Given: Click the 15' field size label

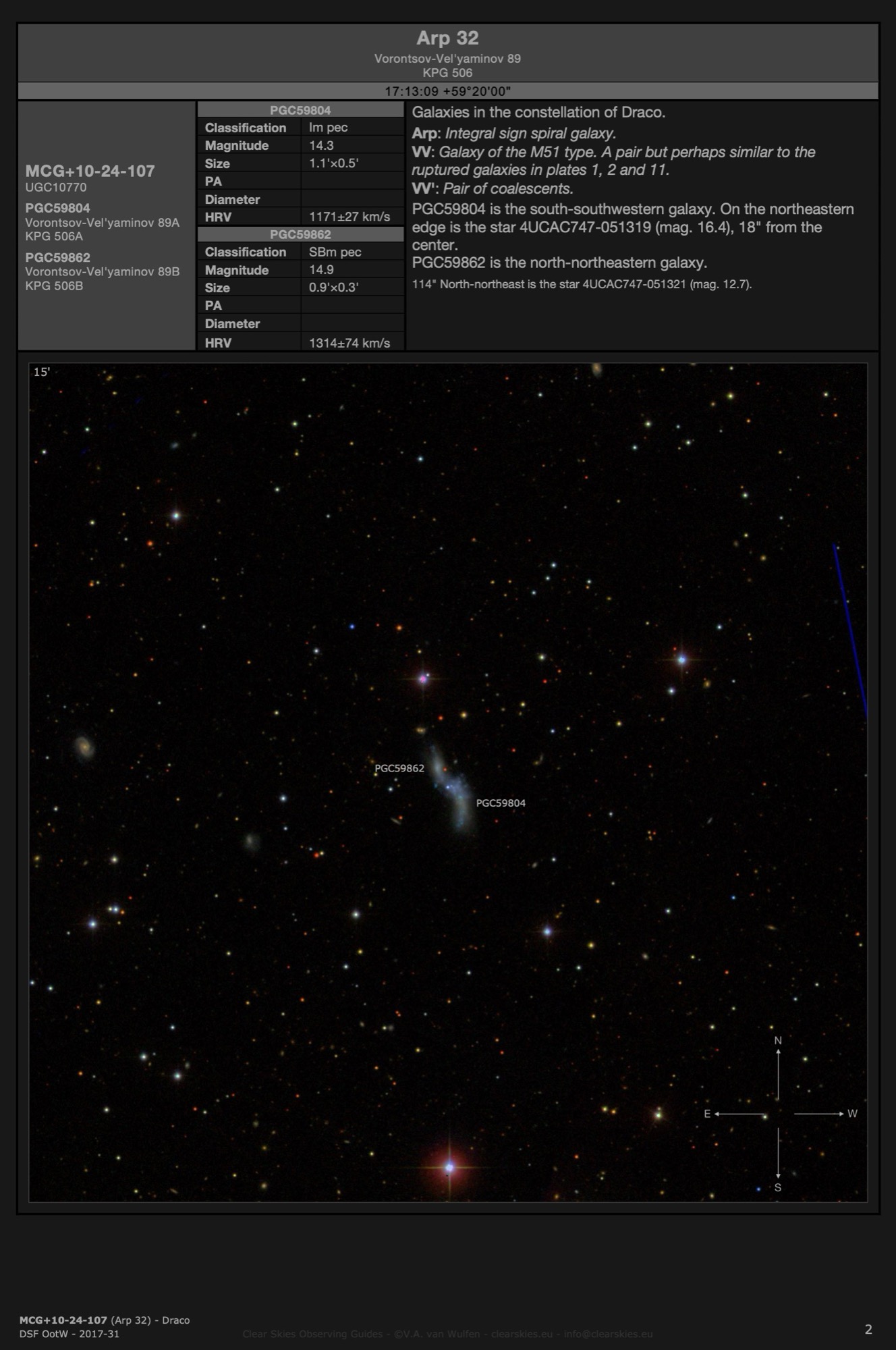Looking at the screenshot, I should point(42,372).
